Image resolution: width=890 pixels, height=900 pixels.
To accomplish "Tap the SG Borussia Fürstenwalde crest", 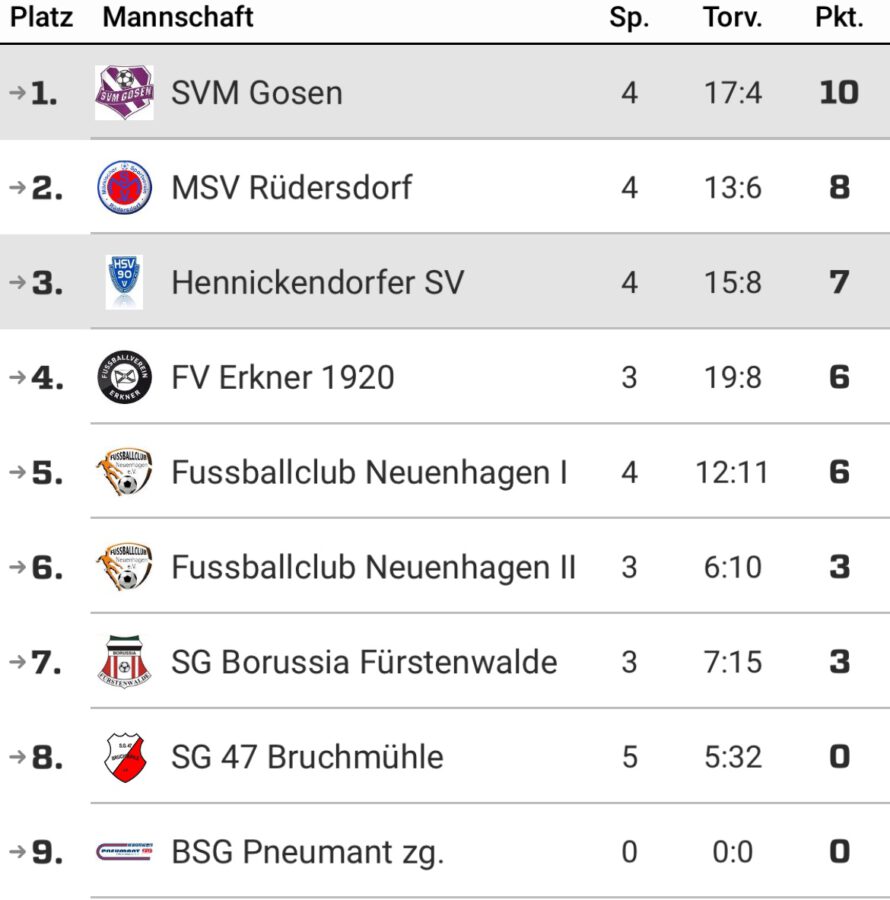I will (x=124, y=662).
